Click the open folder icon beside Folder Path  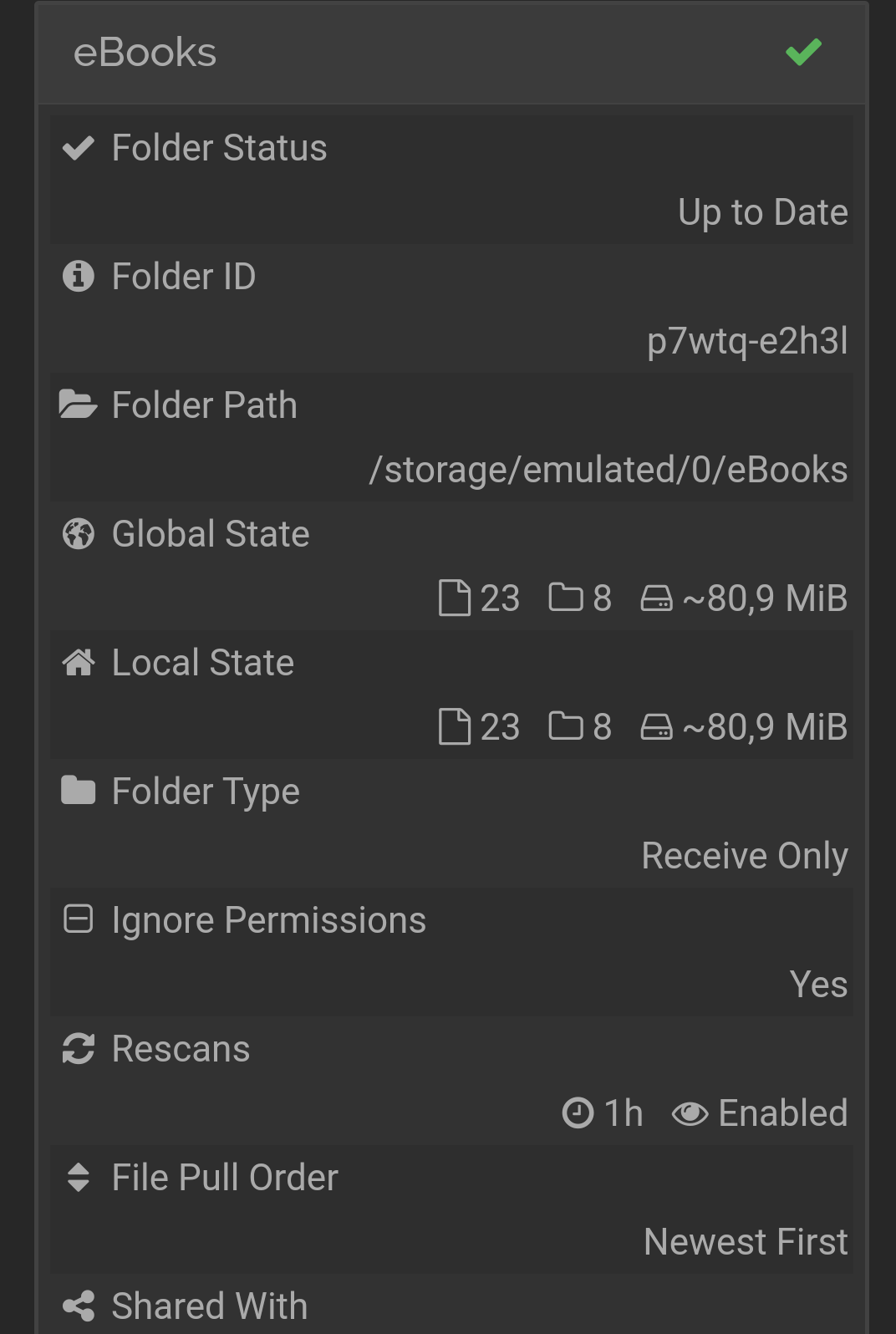pos(79,405)
